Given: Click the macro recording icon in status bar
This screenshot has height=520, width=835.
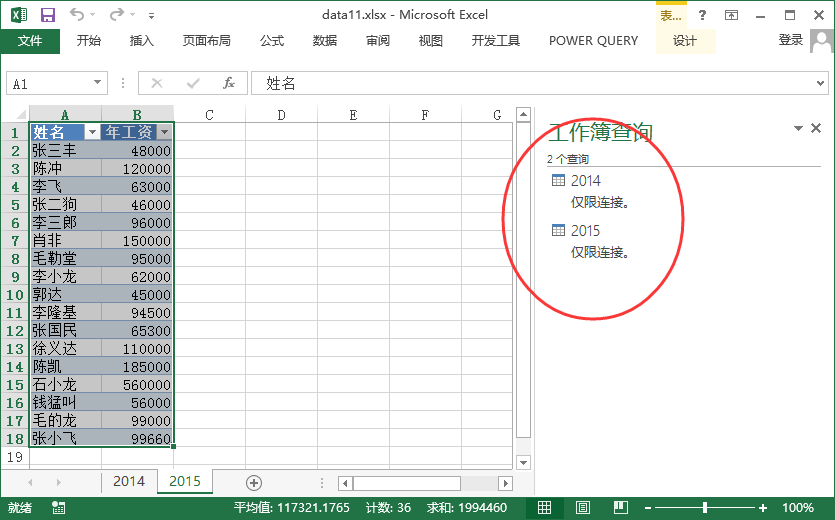Looking at the screenshot, I should 59,508.
